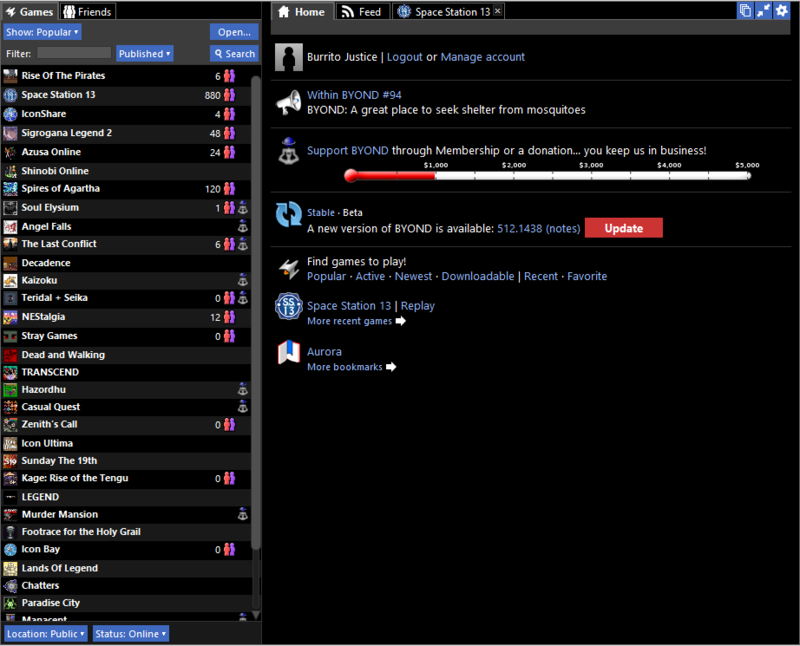Click the megaphone announcement icon
Screen dimensions: 800x646
pos(289,102)
